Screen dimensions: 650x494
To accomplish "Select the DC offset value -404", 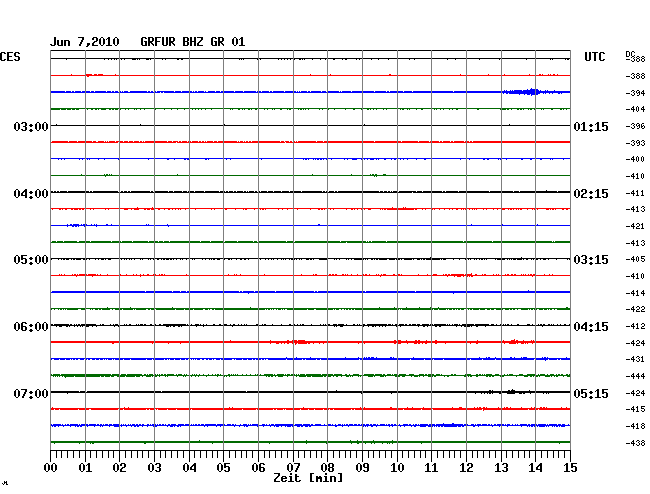I will 635,109.
